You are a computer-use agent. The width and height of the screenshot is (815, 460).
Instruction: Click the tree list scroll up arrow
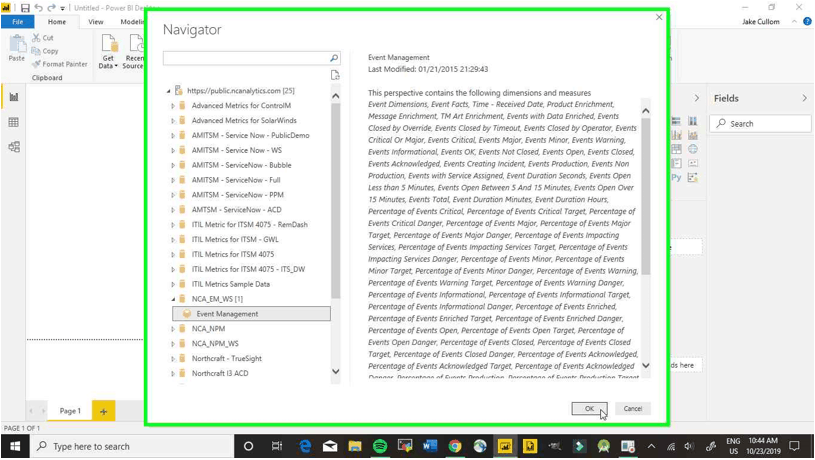(336, 96)
